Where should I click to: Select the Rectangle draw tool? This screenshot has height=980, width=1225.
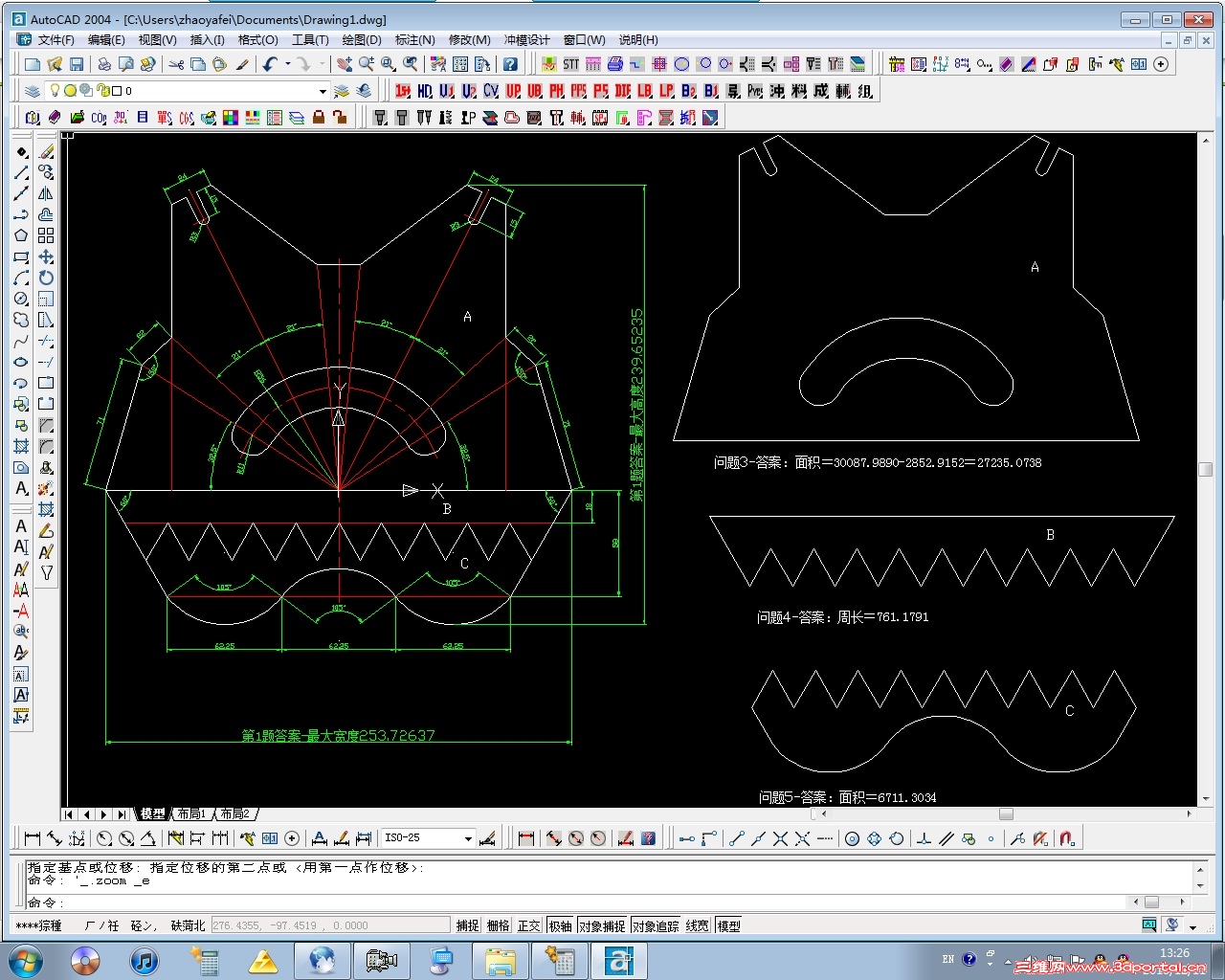pos(21,256)
